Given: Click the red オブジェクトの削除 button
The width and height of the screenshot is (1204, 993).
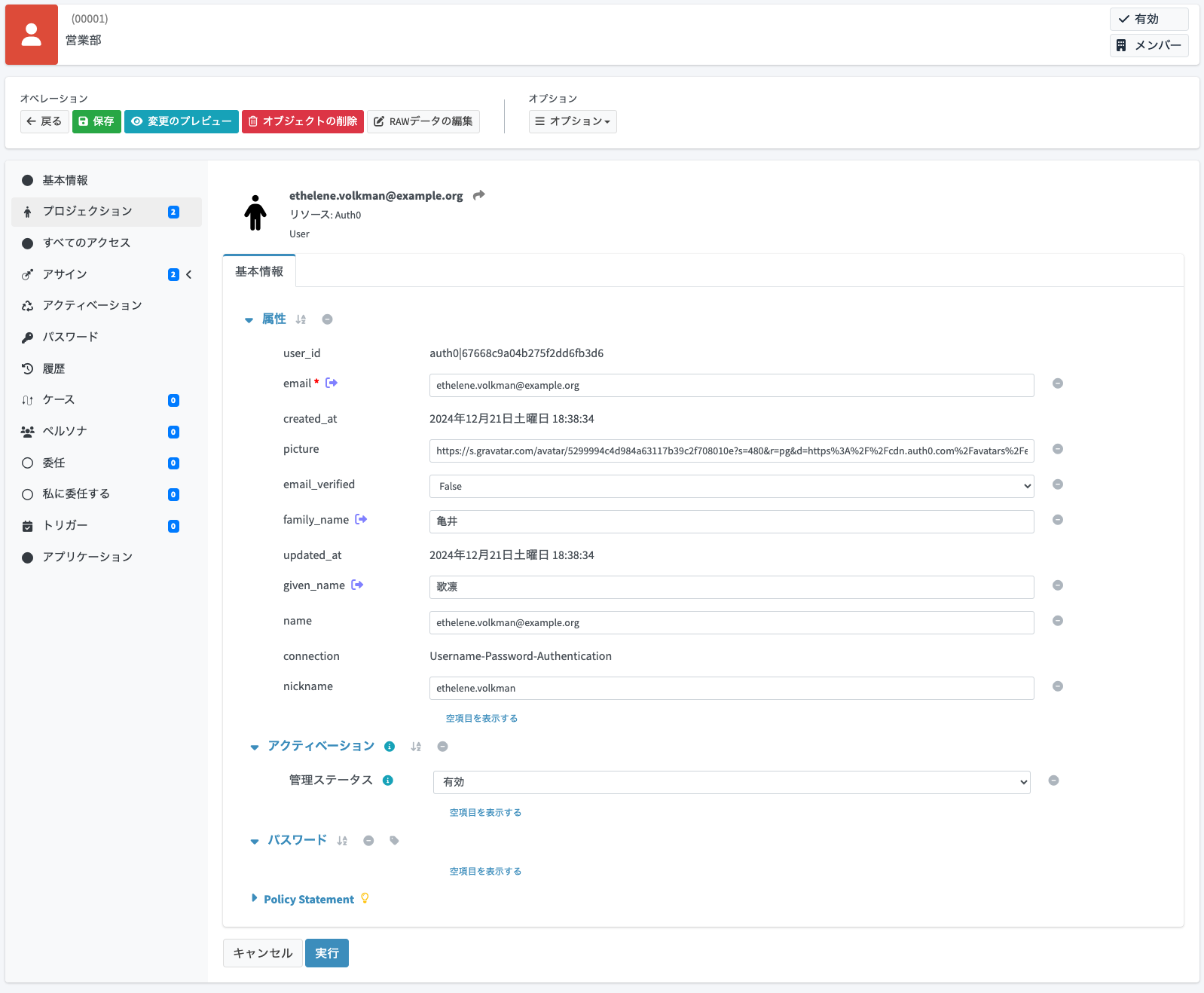Looking at the screenshot, I should click(303, 121).
